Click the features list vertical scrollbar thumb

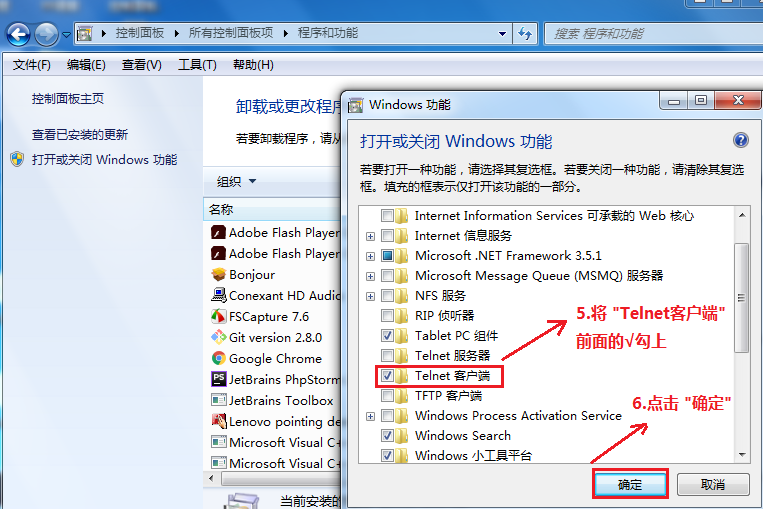(742, 298)
